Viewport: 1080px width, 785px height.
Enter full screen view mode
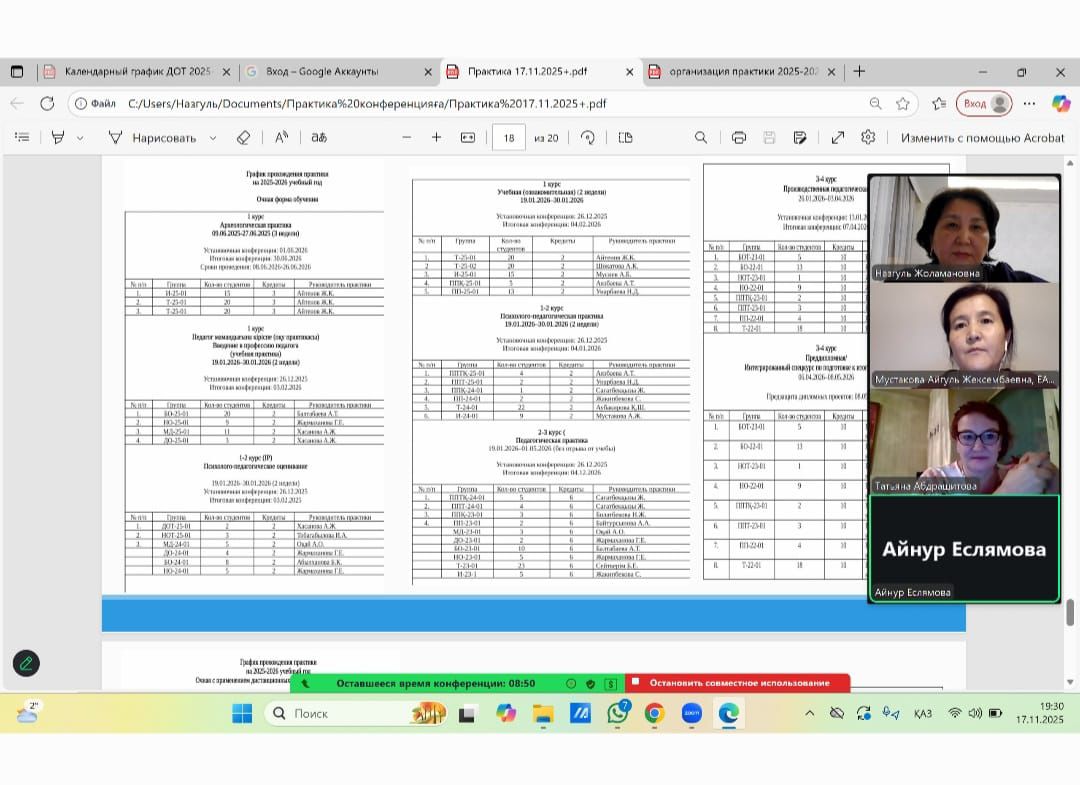click(838, 138)
